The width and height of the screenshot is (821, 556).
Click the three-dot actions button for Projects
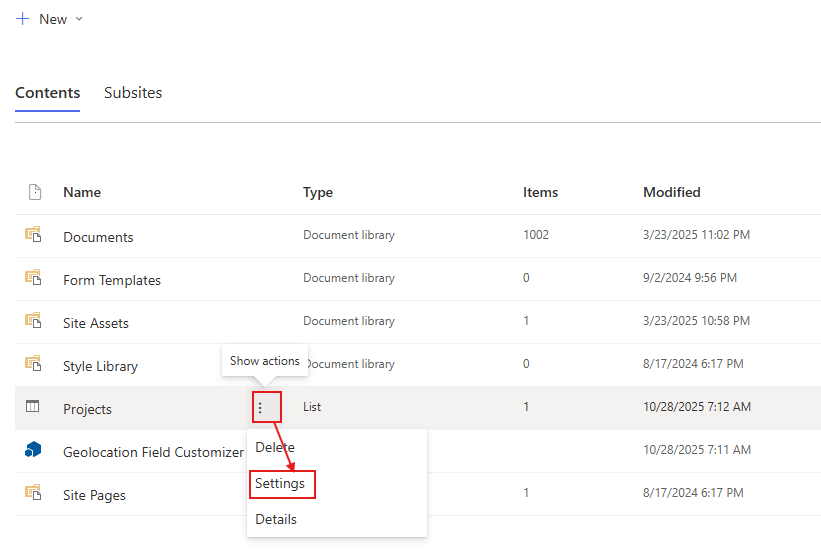pos(261,408)
